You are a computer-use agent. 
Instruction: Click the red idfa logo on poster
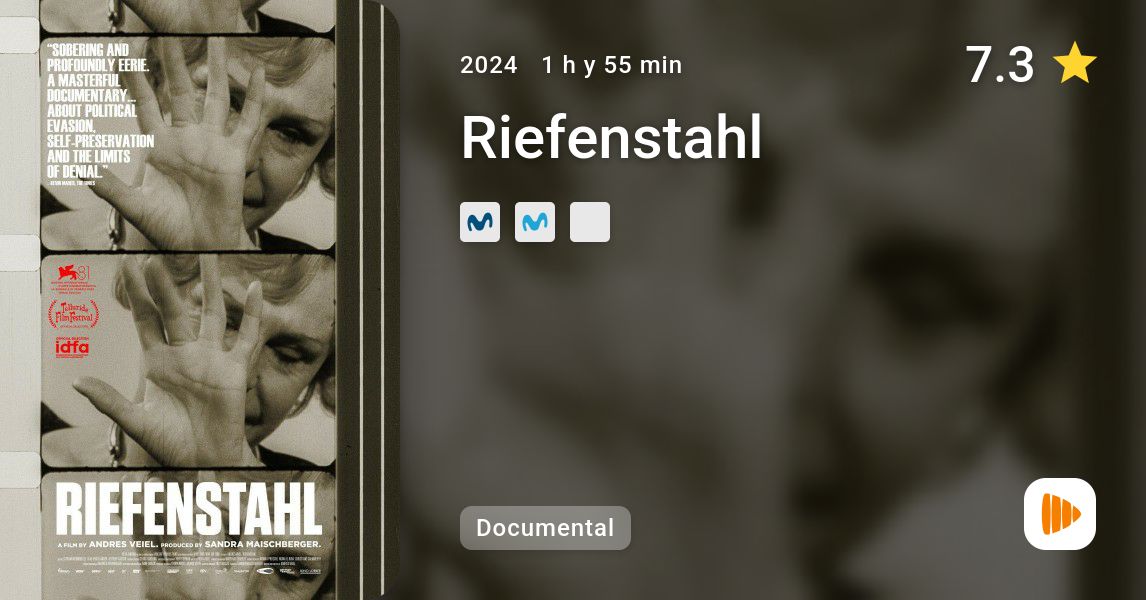[x=72, y=347]
